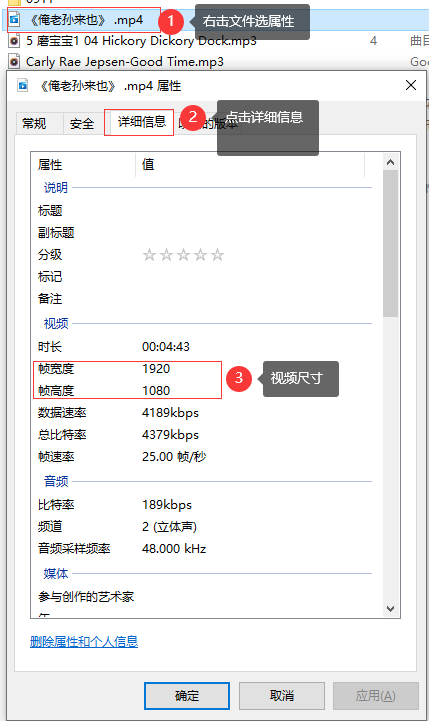
Task: Rate the file with the first star
Action: point(149,255)
